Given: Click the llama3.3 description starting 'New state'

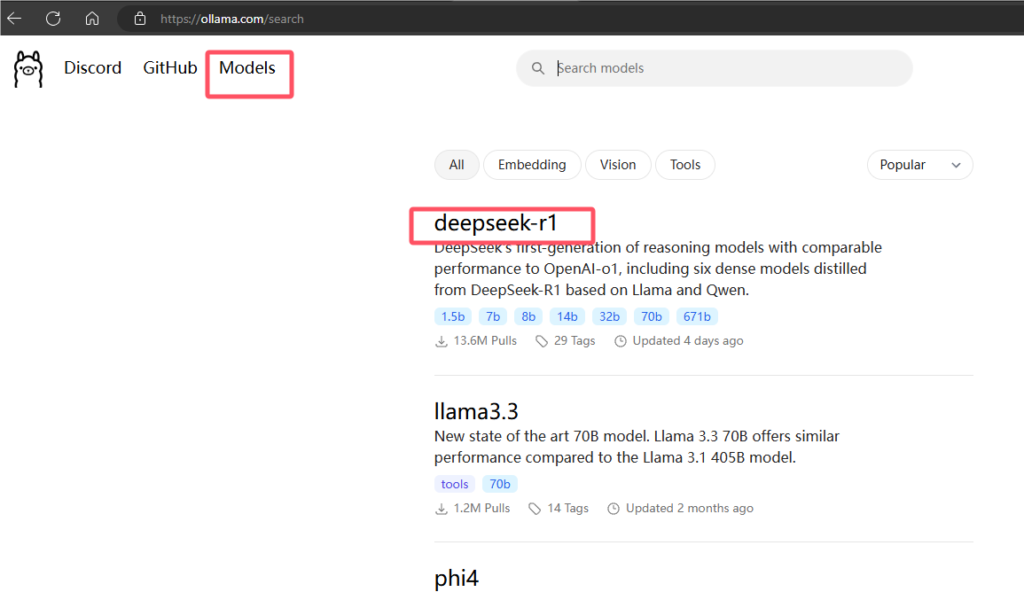Looking at the screenshot, I should pyautogui.click(x=637, y=446).
